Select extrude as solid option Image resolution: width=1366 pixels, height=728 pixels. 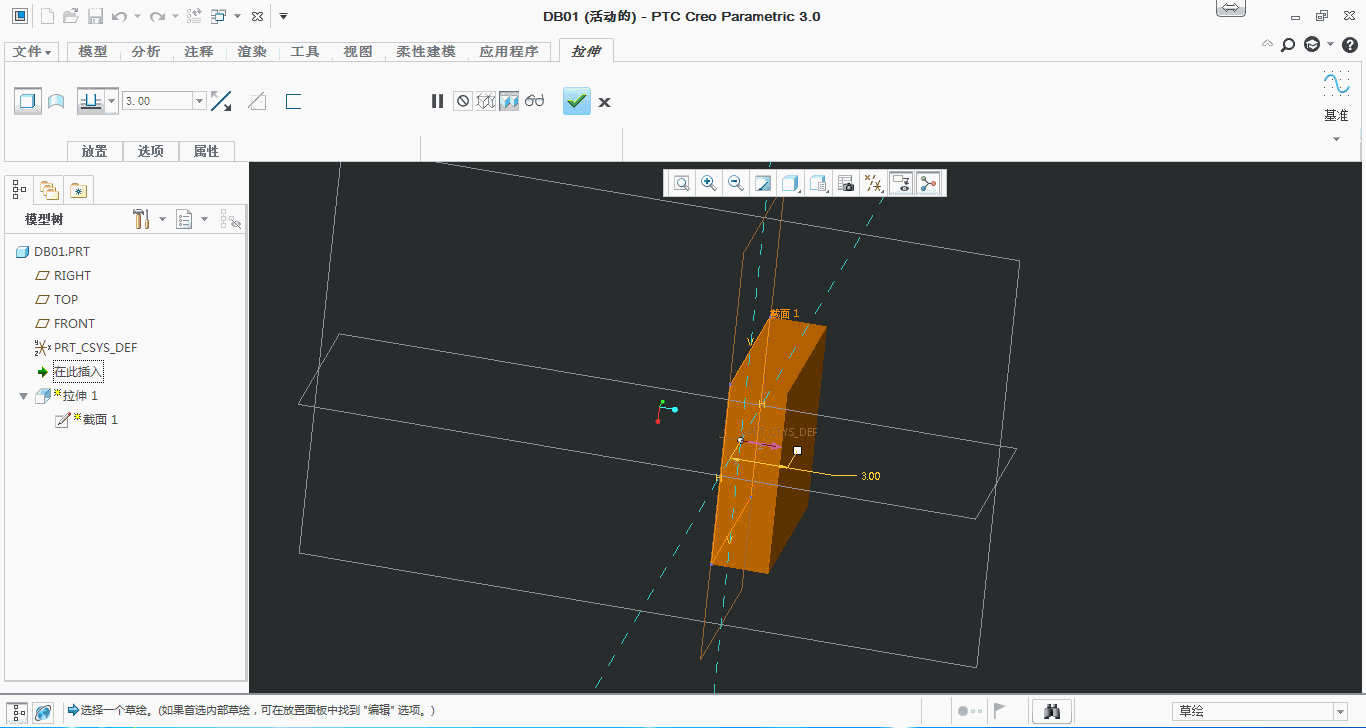coord(28,101)
